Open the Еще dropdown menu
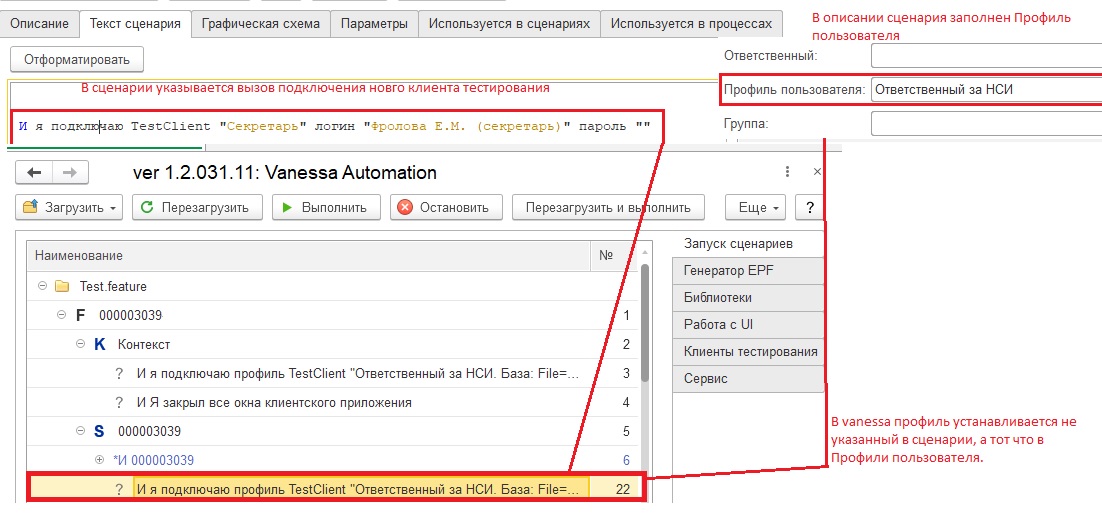Screen dimensions: 1102x525 pyautogui.click(x=756, y=207)
